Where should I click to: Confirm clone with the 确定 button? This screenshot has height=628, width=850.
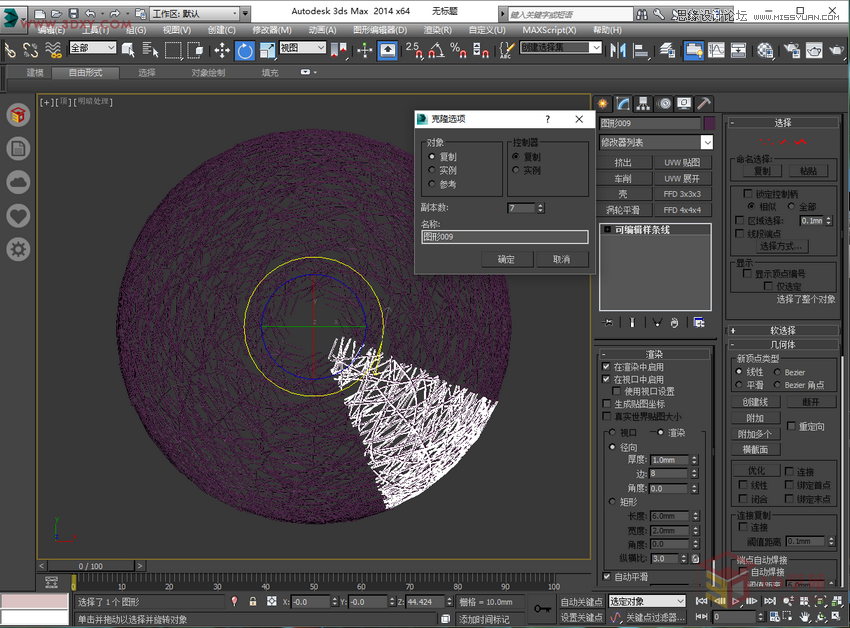point(505,259)
